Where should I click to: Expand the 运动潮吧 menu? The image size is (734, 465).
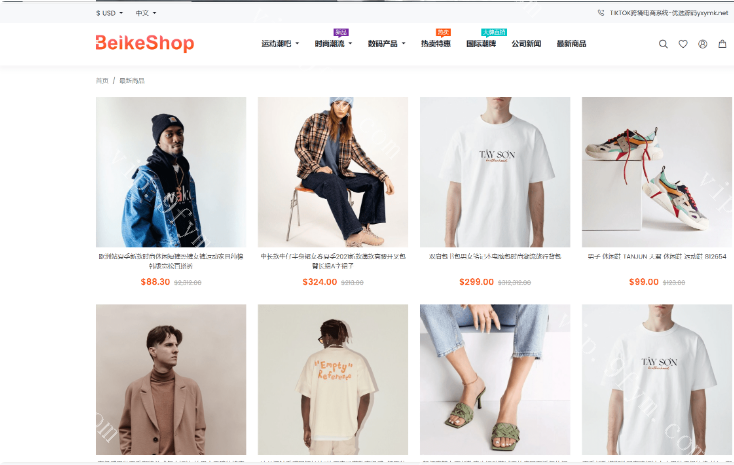280,44
